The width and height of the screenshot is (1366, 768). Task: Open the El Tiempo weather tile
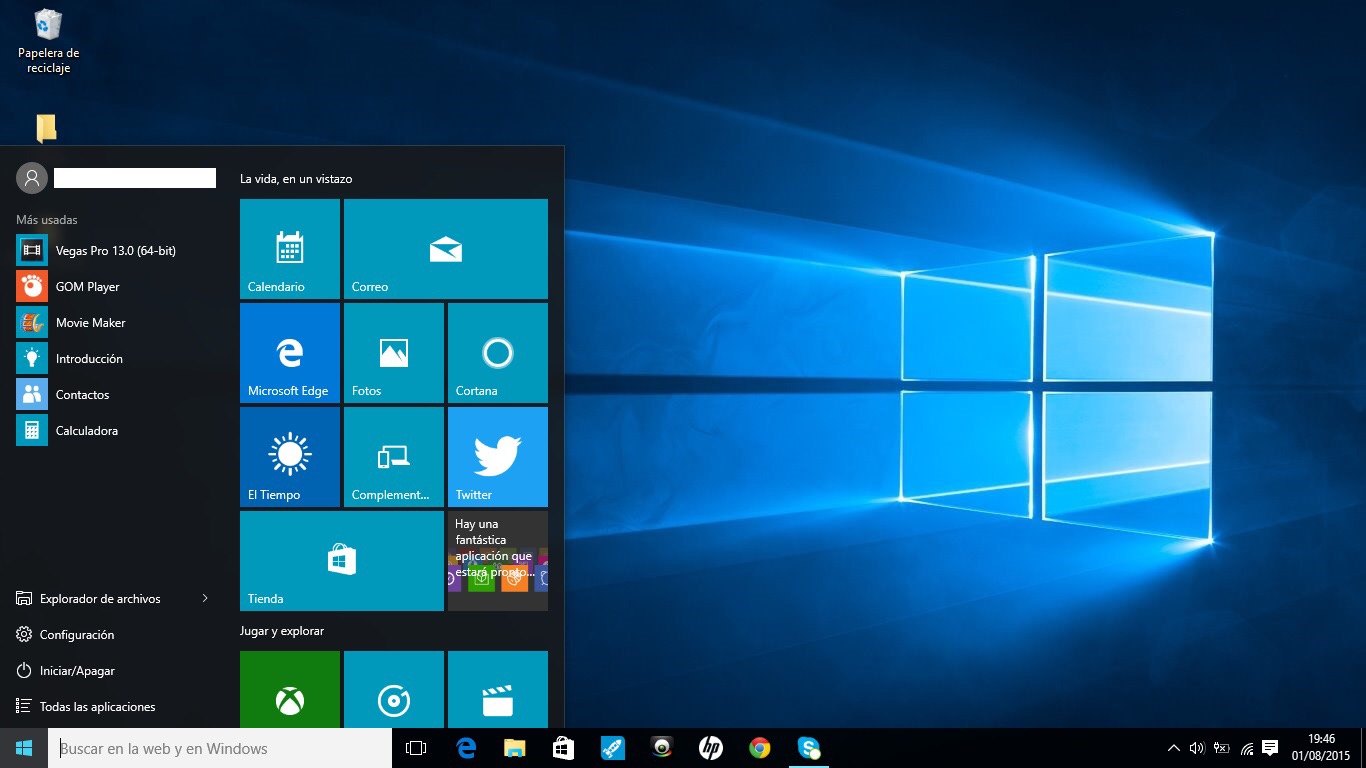point(290,456)
